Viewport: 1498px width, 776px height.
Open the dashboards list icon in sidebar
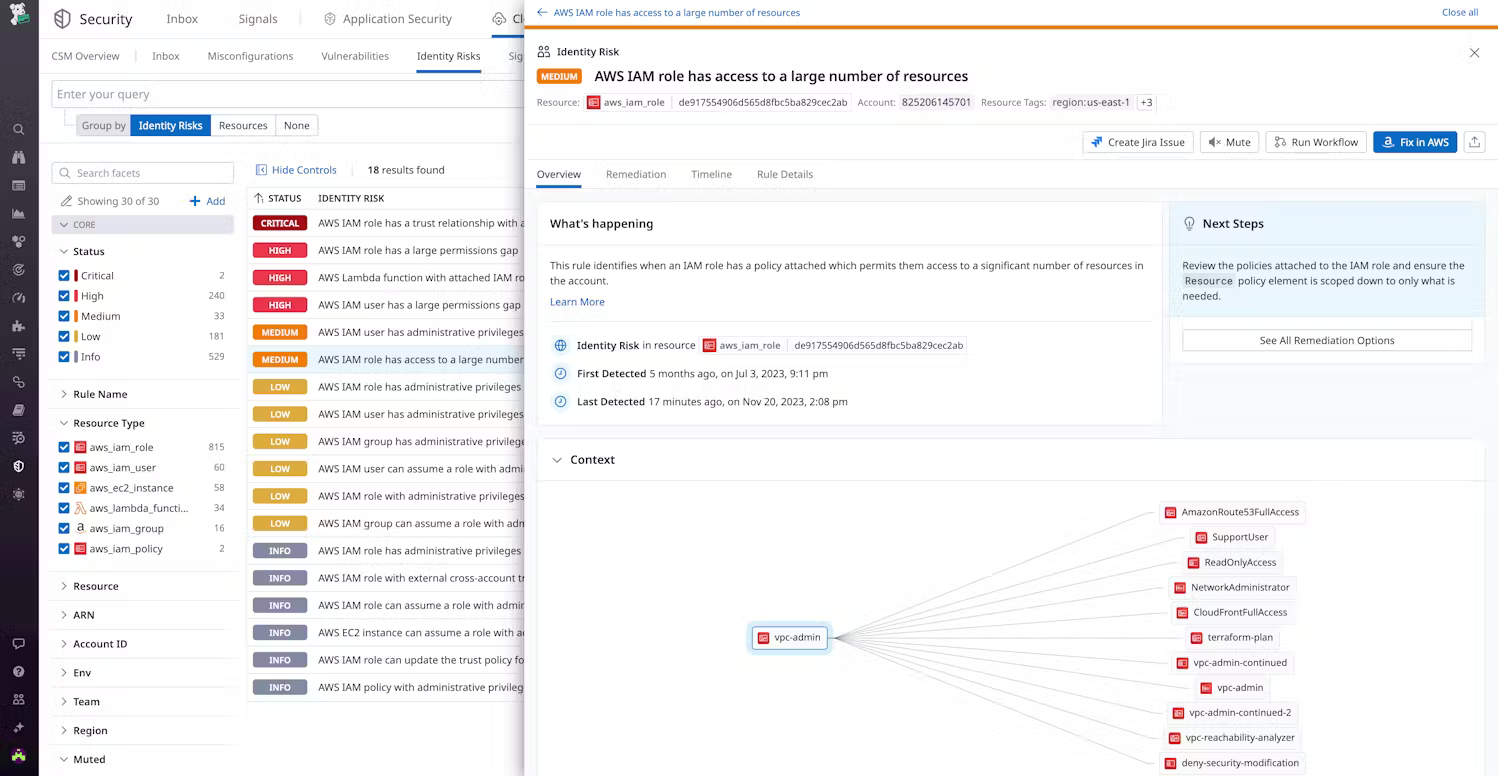coord(18,185)
